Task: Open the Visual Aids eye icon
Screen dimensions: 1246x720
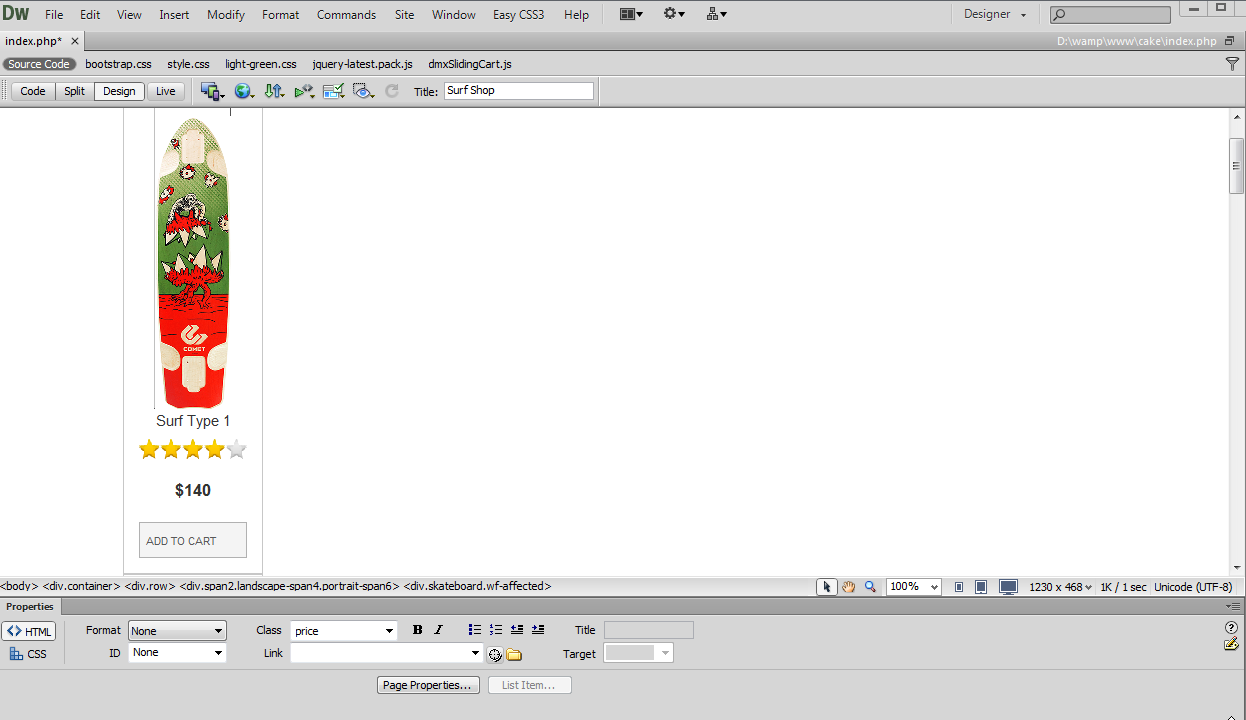Action: (363, 91)
